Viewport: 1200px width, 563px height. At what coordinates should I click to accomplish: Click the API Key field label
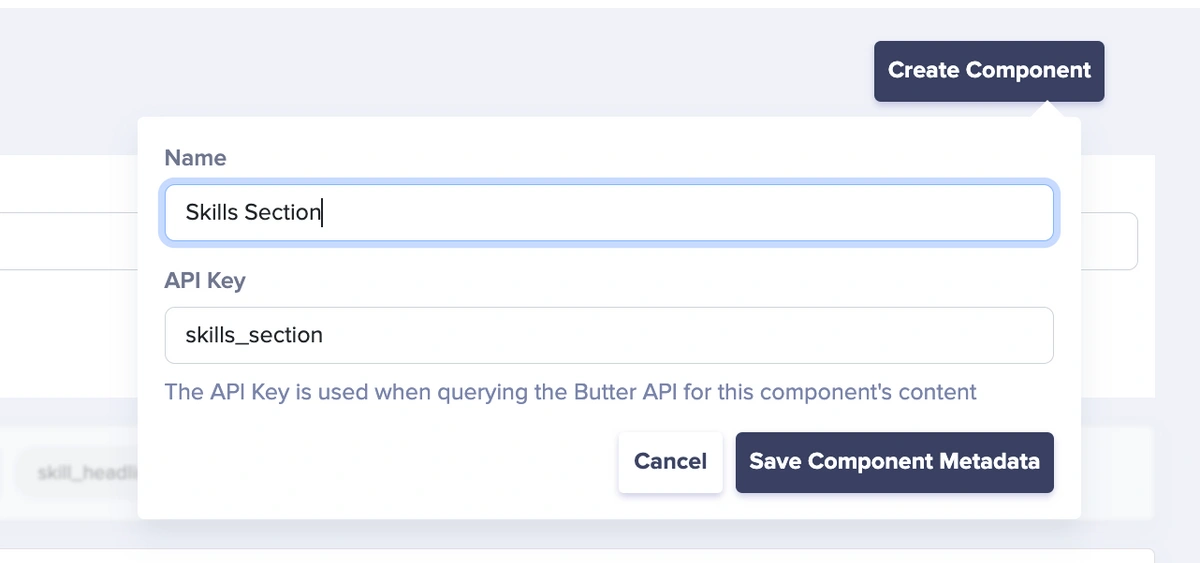pyautogui.click(x=205, y=281)
